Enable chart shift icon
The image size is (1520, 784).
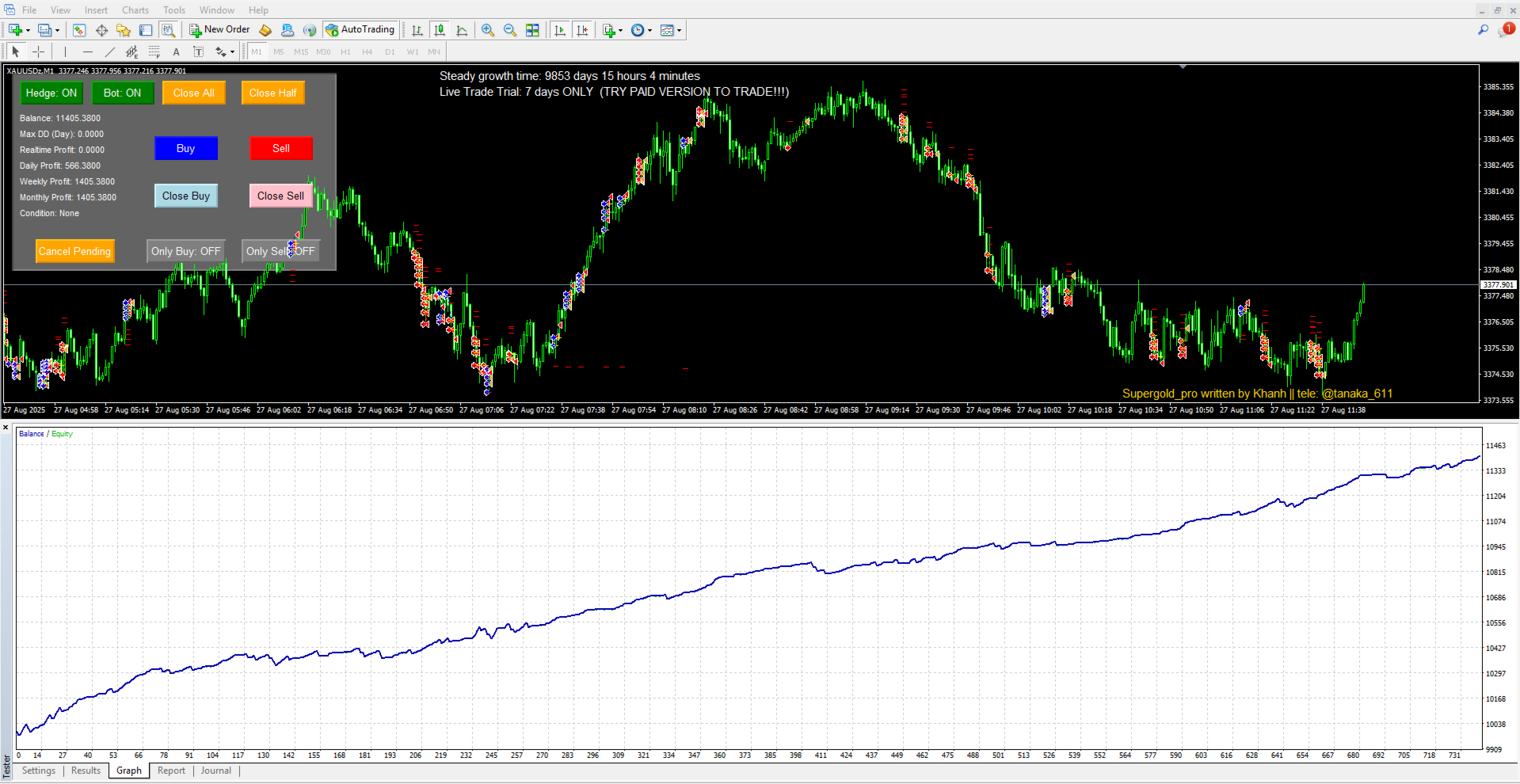582,30
